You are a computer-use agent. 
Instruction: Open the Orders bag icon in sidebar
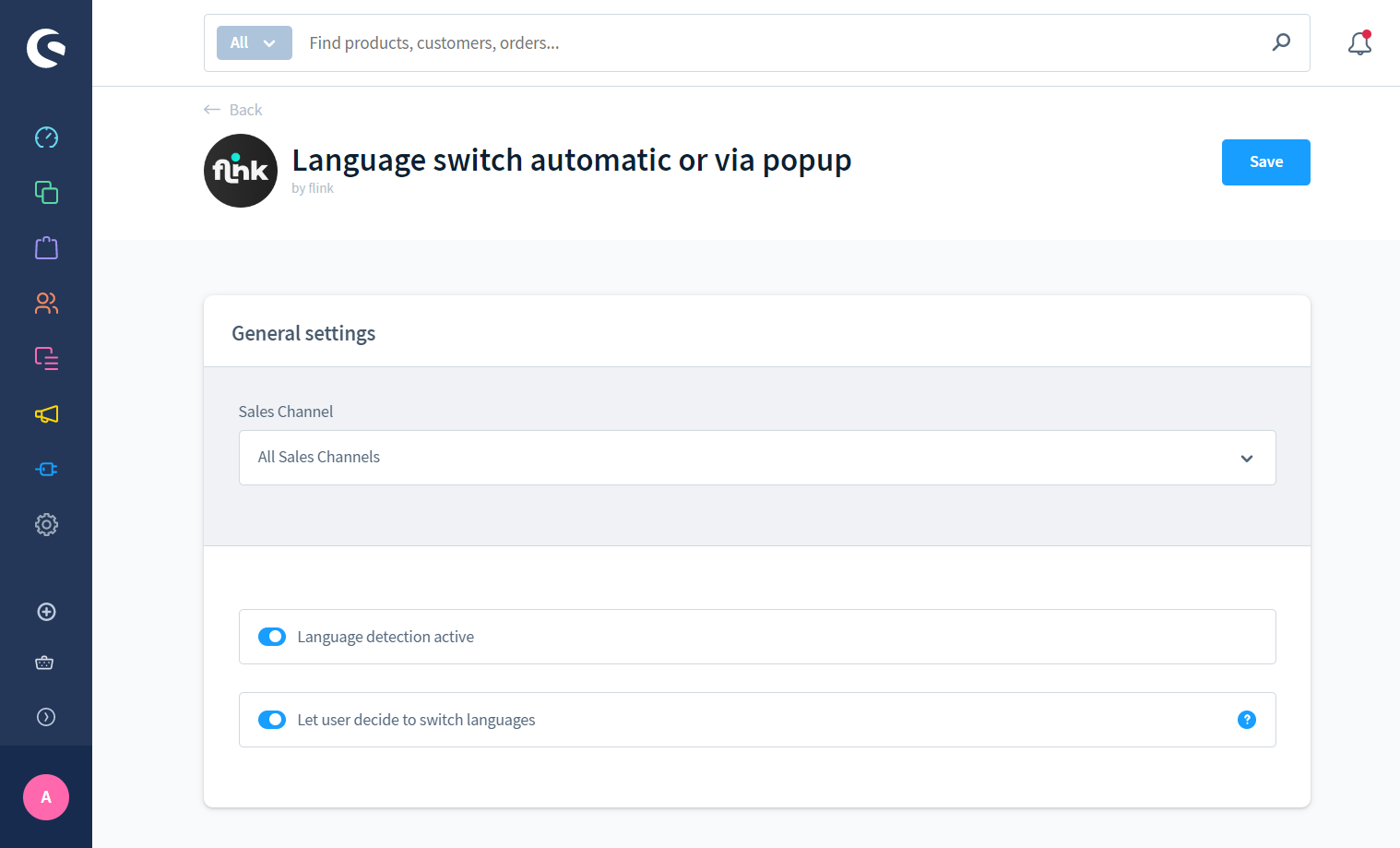point(46,247)
